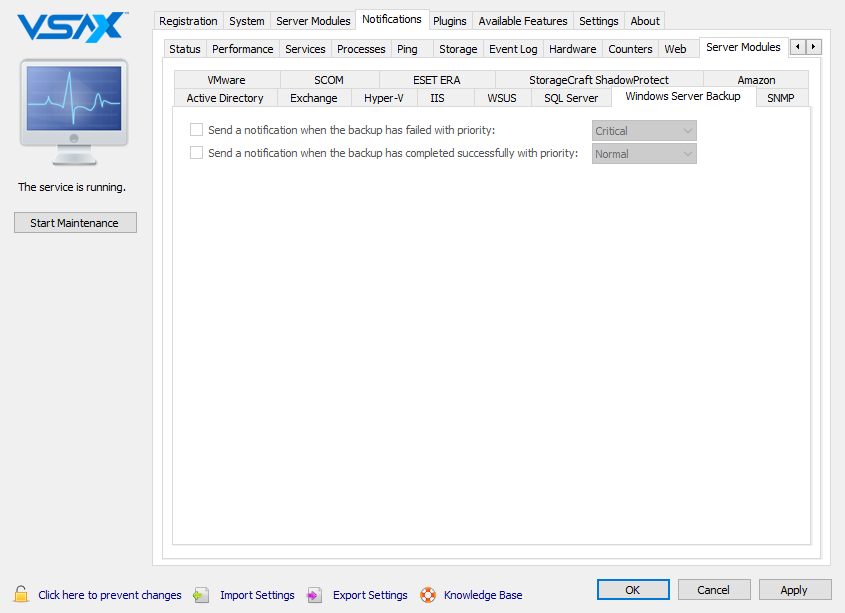Select the Services tab
The width and height of the screenshot is (845, 613).
pos(305,49)
